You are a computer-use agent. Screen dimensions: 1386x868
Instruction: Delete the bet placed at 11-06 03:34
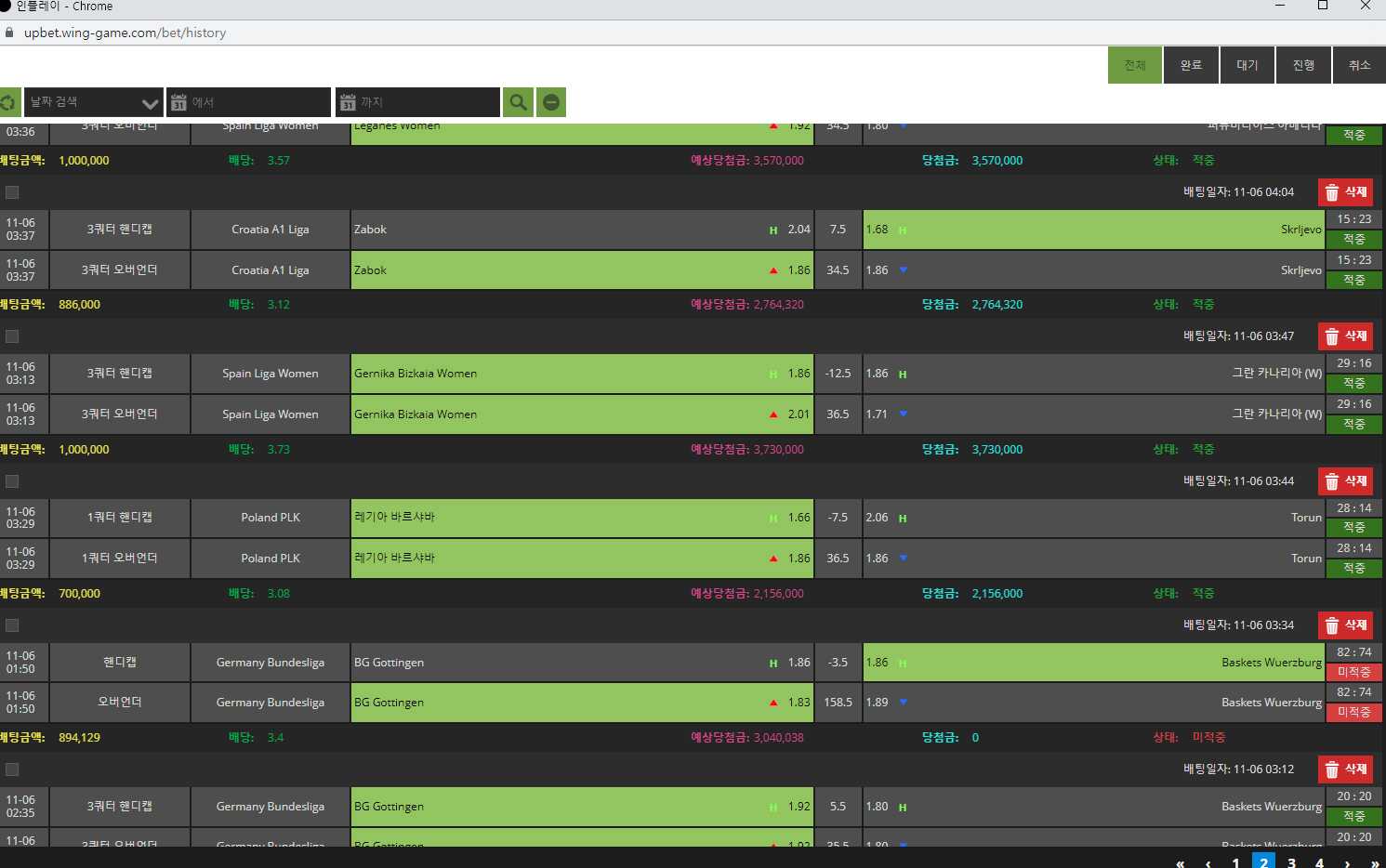point(1345,625)
